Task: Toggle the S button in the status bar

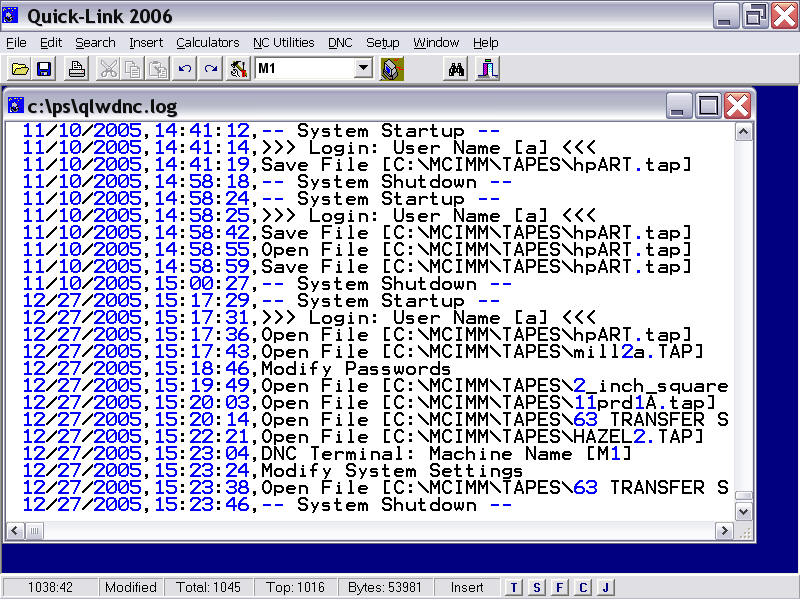Action: (536, 588)
